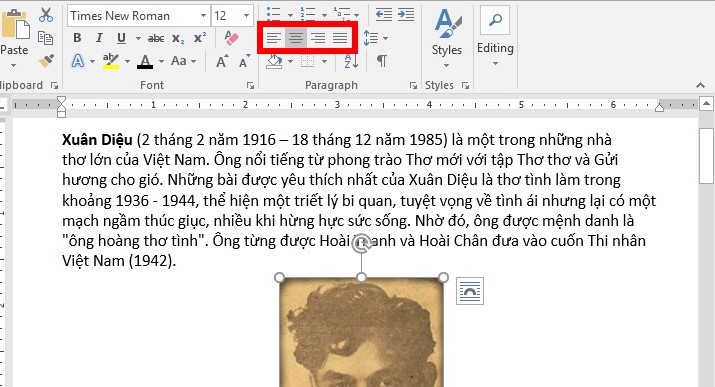Toggle Italic formatting
715x387 pixels.
tap(99, 38)
